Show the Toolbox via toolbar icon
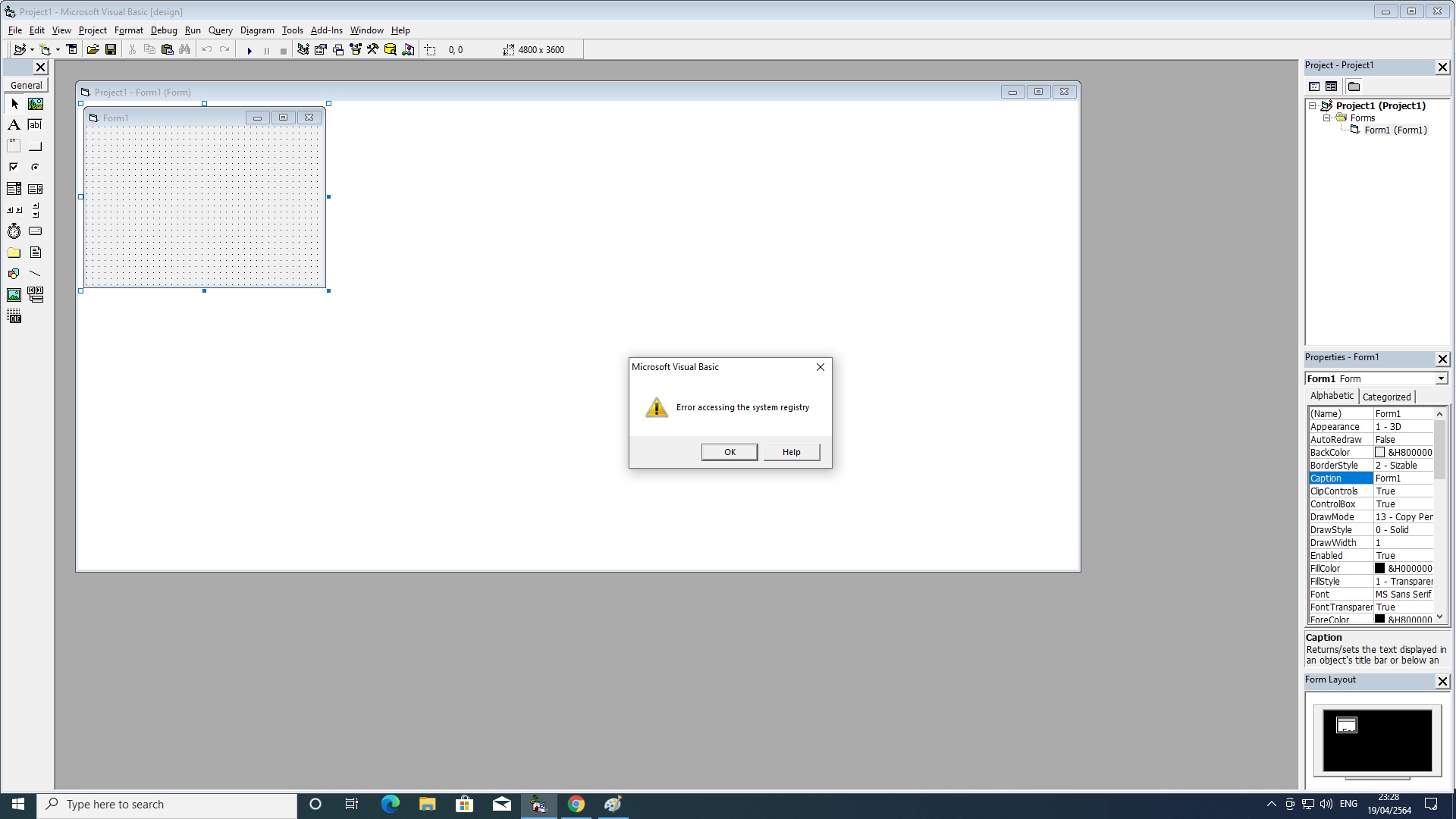The width and height of the screenshot is (1456, 819). [x=373, y=50]
